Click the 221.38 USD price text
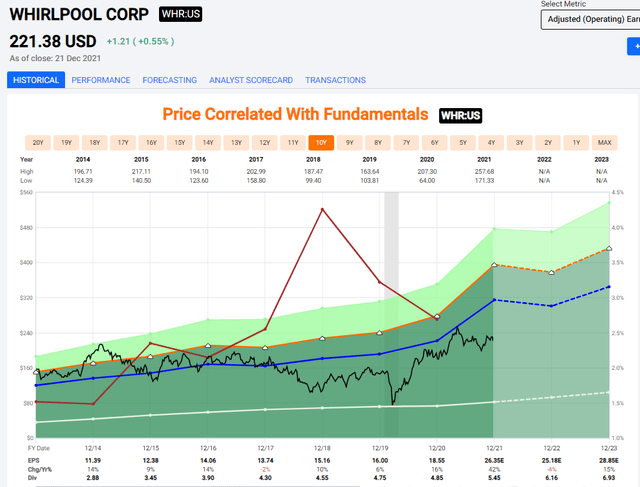Viewport: 640px width, 487px height. 53,42
